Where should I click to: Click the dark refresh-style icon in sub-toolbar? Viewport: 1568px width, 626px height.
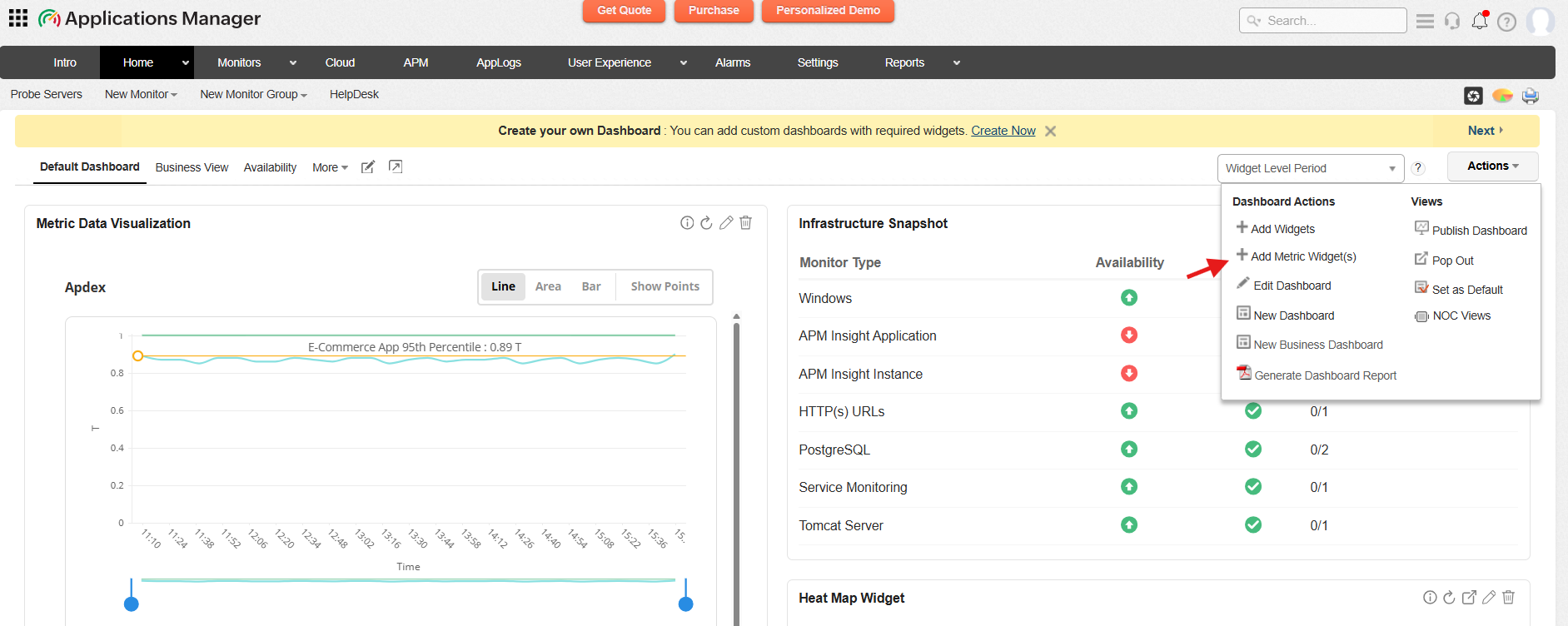(x=1473, y=96)
